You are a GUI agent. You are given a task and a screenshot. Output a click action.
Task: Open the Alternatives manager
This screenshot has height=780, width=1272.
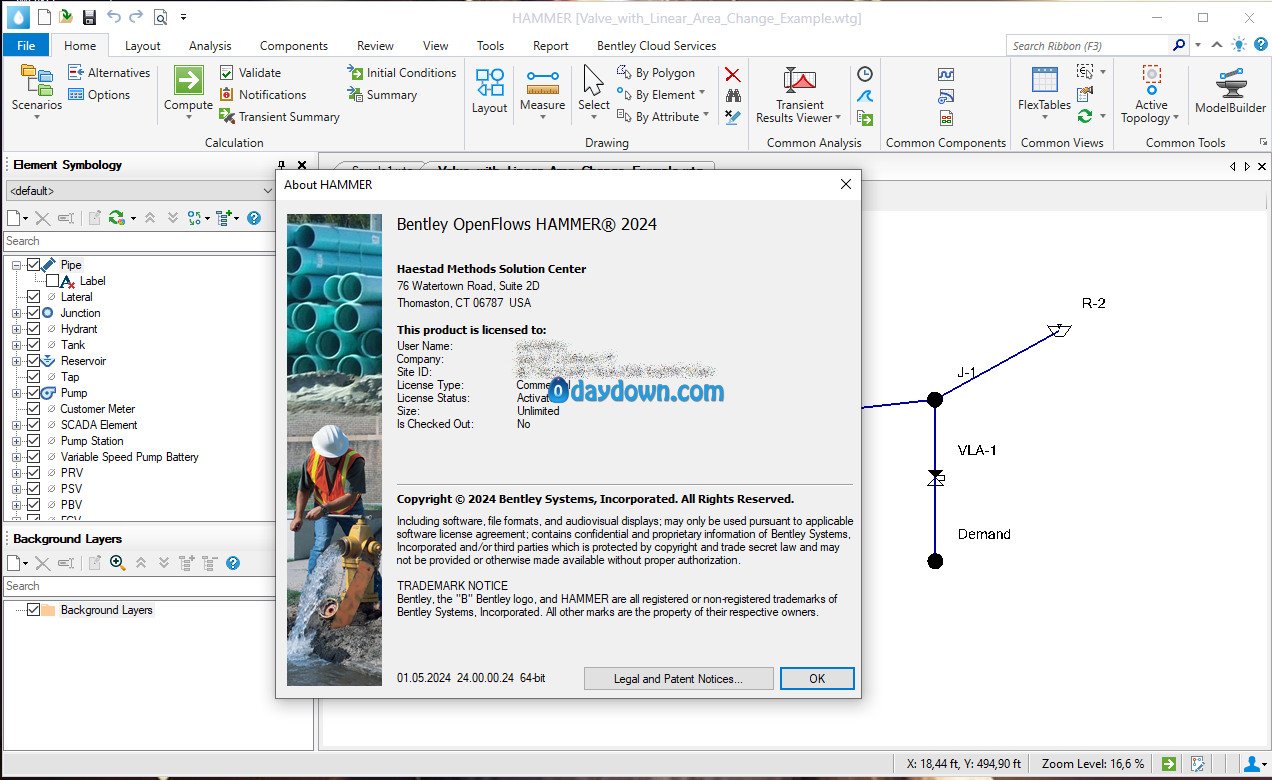[109, 73]
